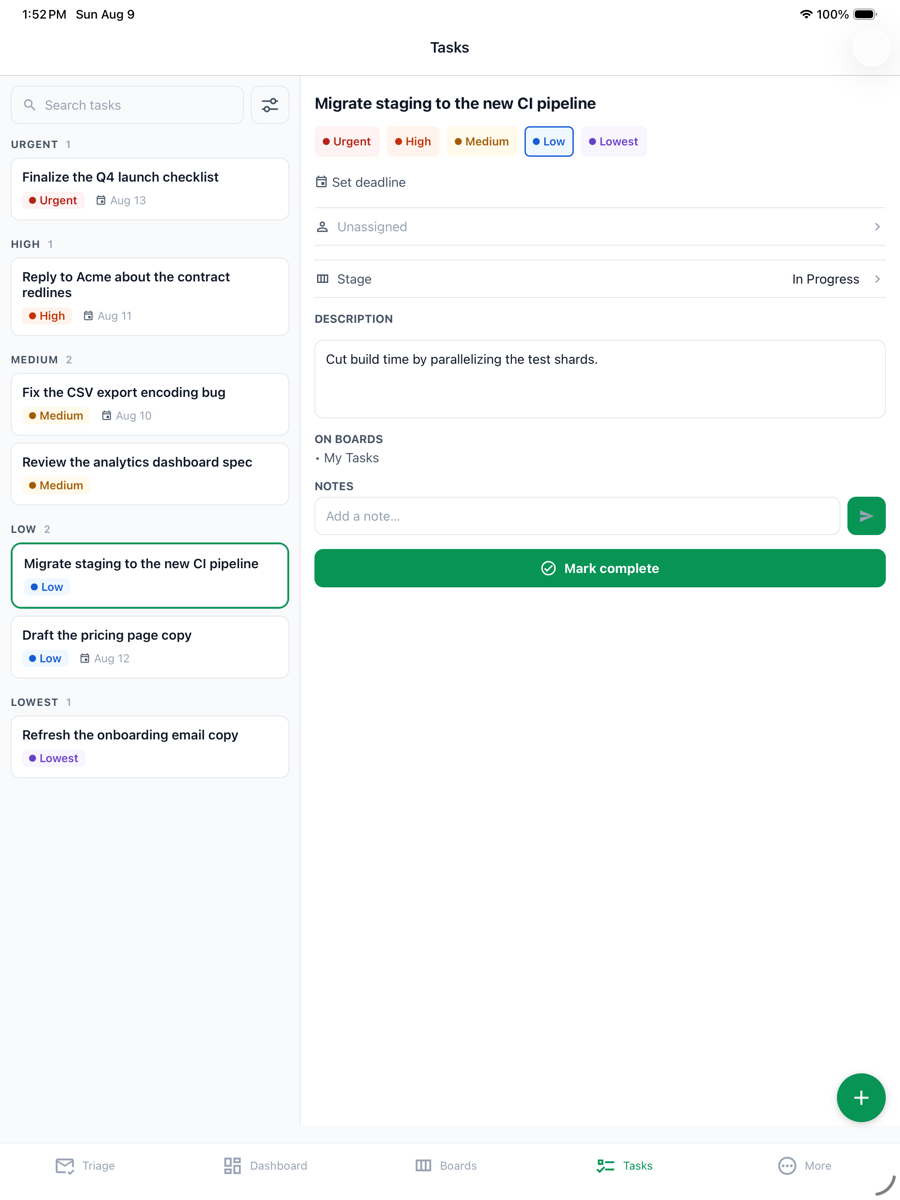Switch to the Boards tab

(x=446, y=1166)
